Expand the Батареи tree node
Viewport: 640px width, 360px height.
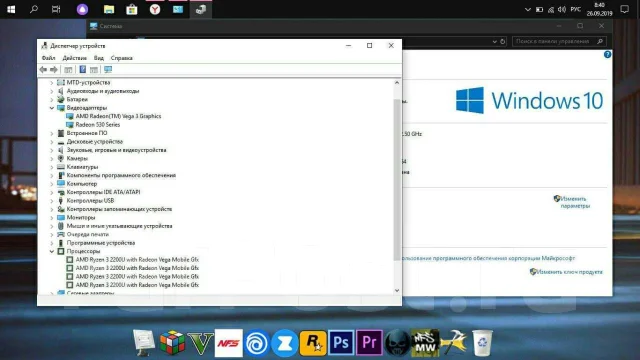[x=52, y=100]
